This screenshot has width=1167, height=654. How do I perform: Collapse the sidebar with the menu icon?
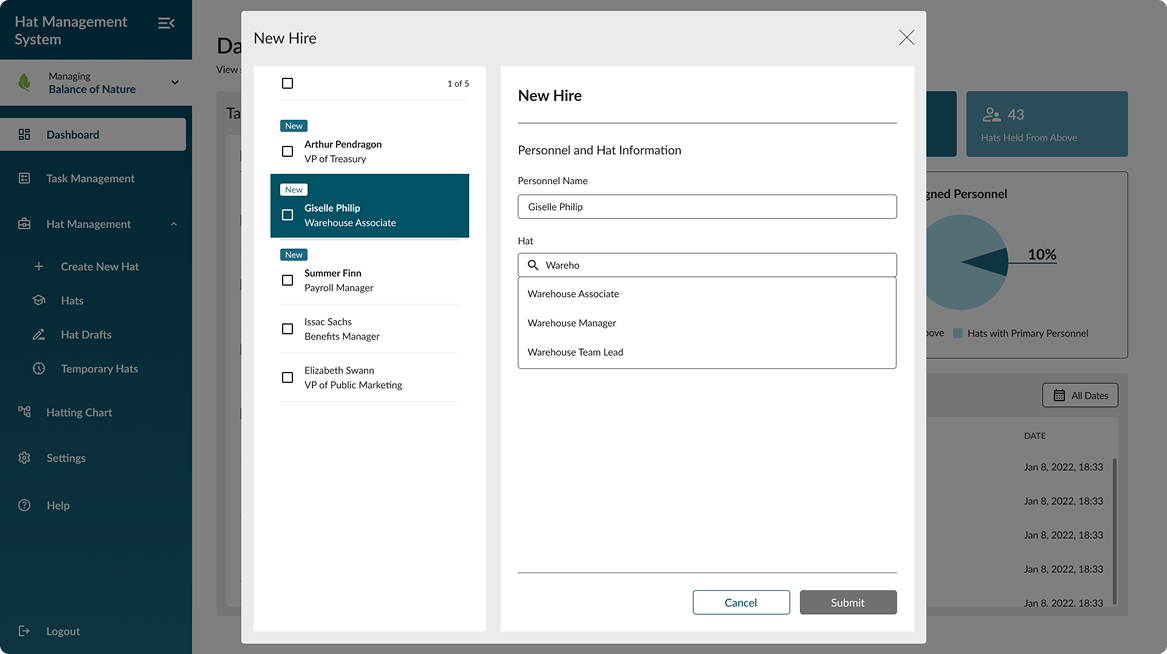(166, 23)
